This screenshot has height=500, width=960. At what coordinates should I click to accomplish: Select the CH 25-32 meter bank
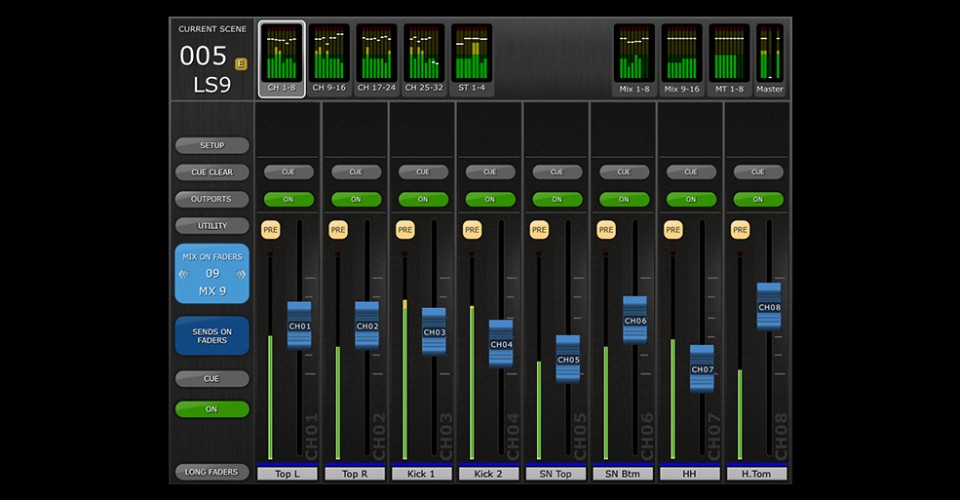(x=424, y=59)
